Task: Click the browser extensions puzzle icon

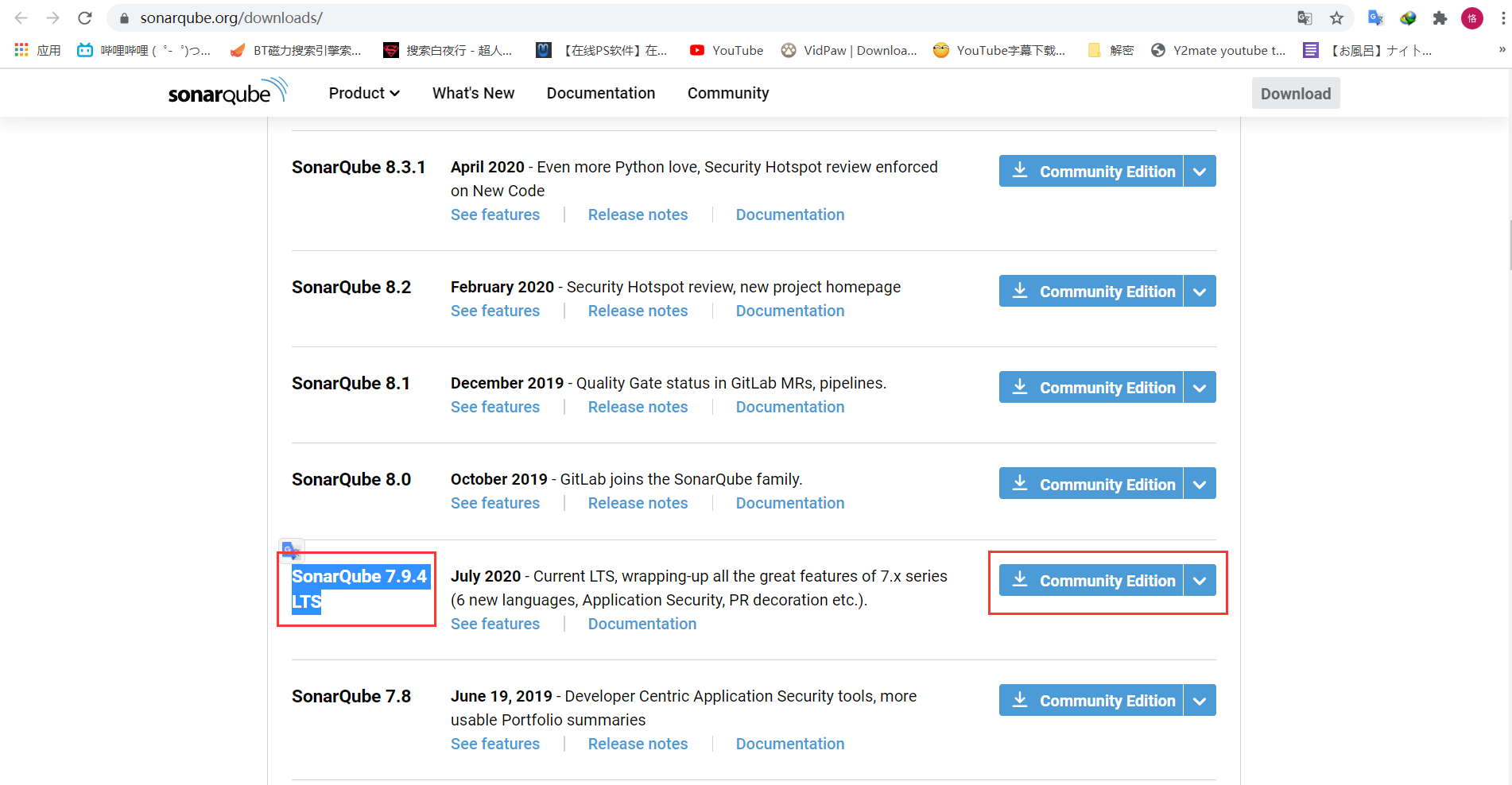Action: pos(1440,17)
